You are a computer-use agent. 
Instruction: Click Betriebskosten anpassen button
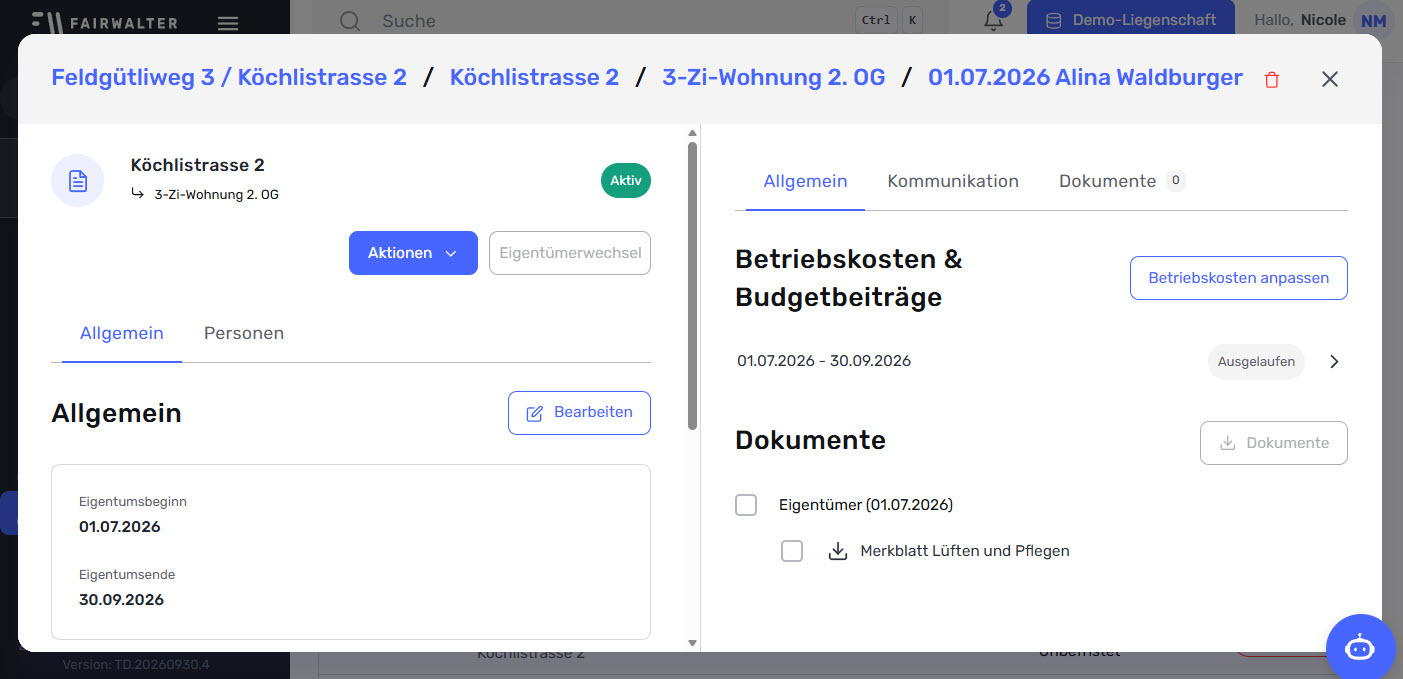[1239, 278]
